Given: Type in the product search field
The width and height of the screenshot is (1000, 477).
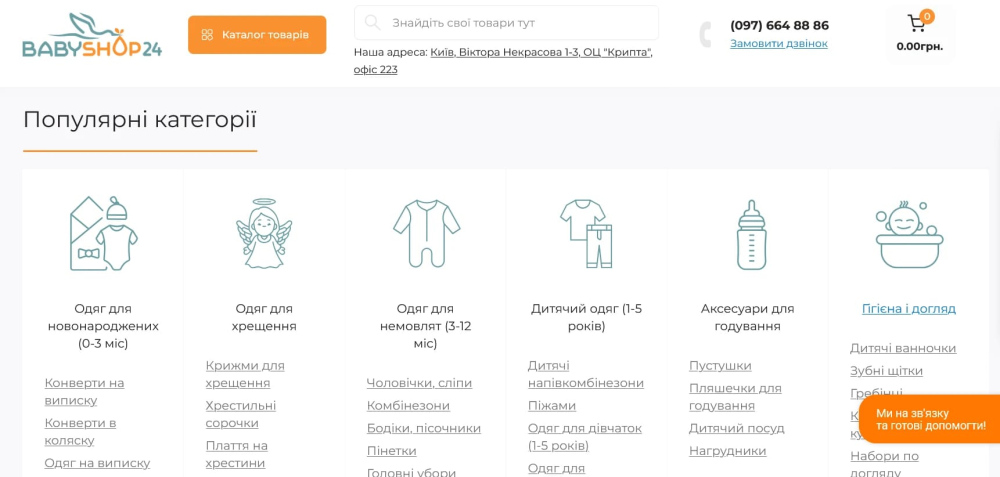Looking at the screenshot, I should [x=515, y=22].
